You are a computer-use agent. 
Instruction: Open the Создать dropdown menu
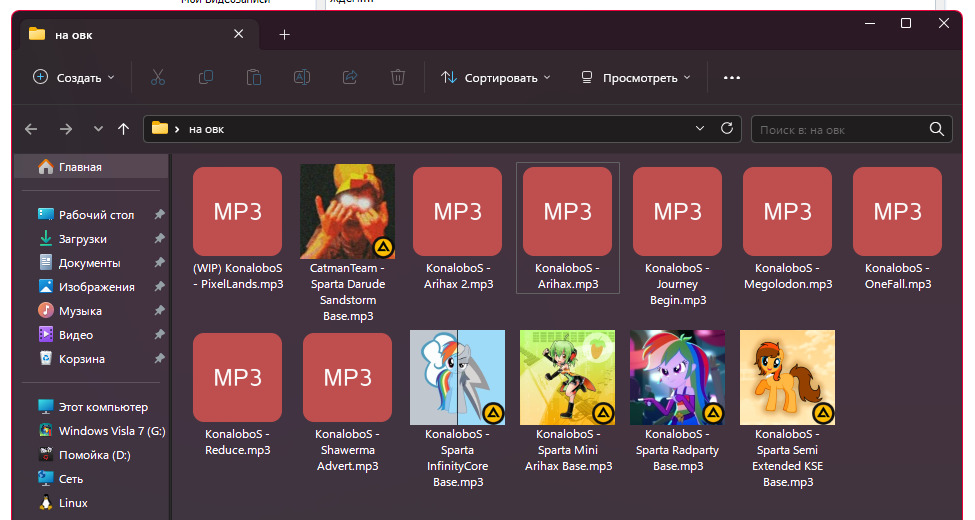coord(73,77)
